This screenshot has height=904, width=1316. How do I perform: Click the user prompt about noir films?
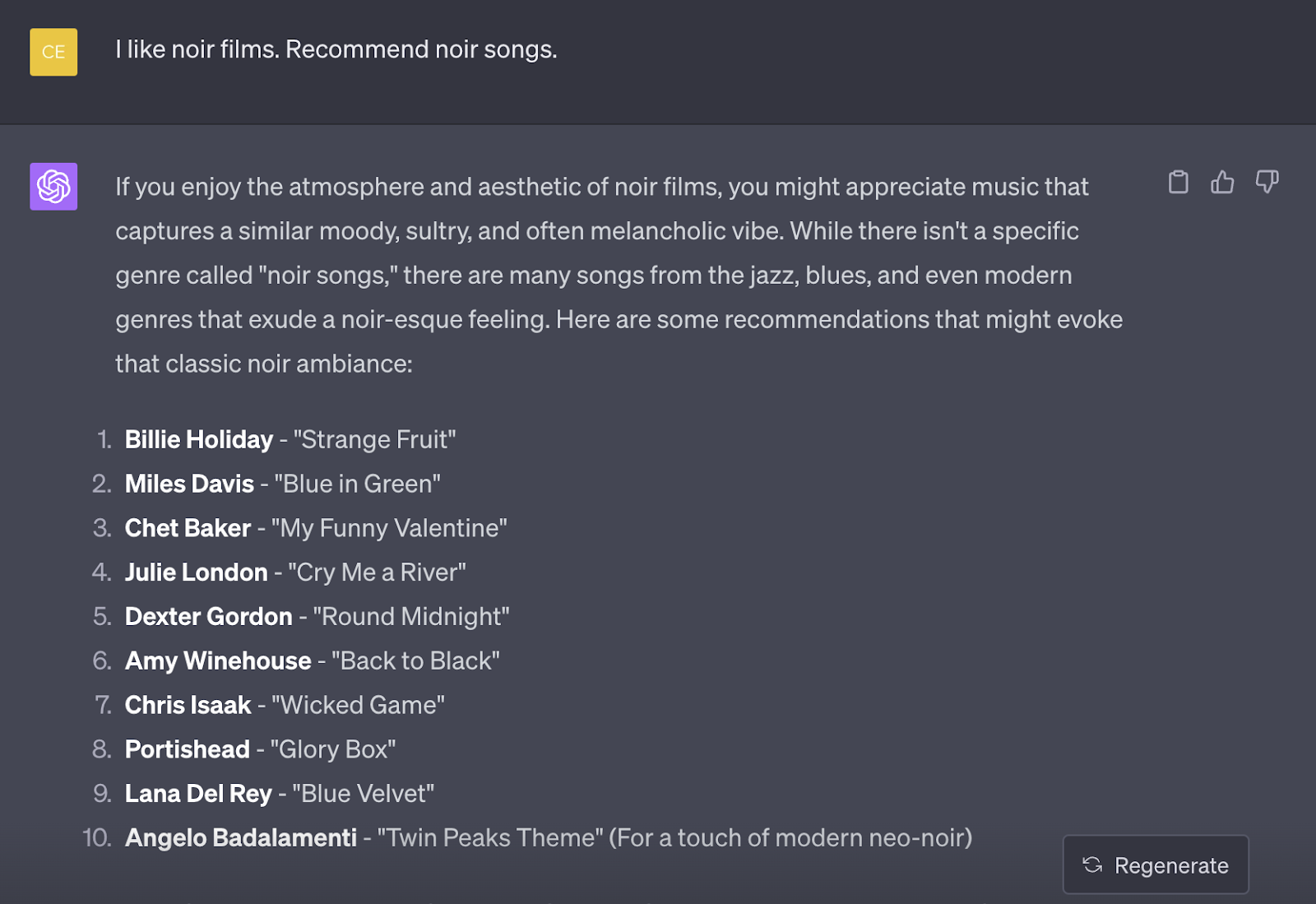point(336,49)
